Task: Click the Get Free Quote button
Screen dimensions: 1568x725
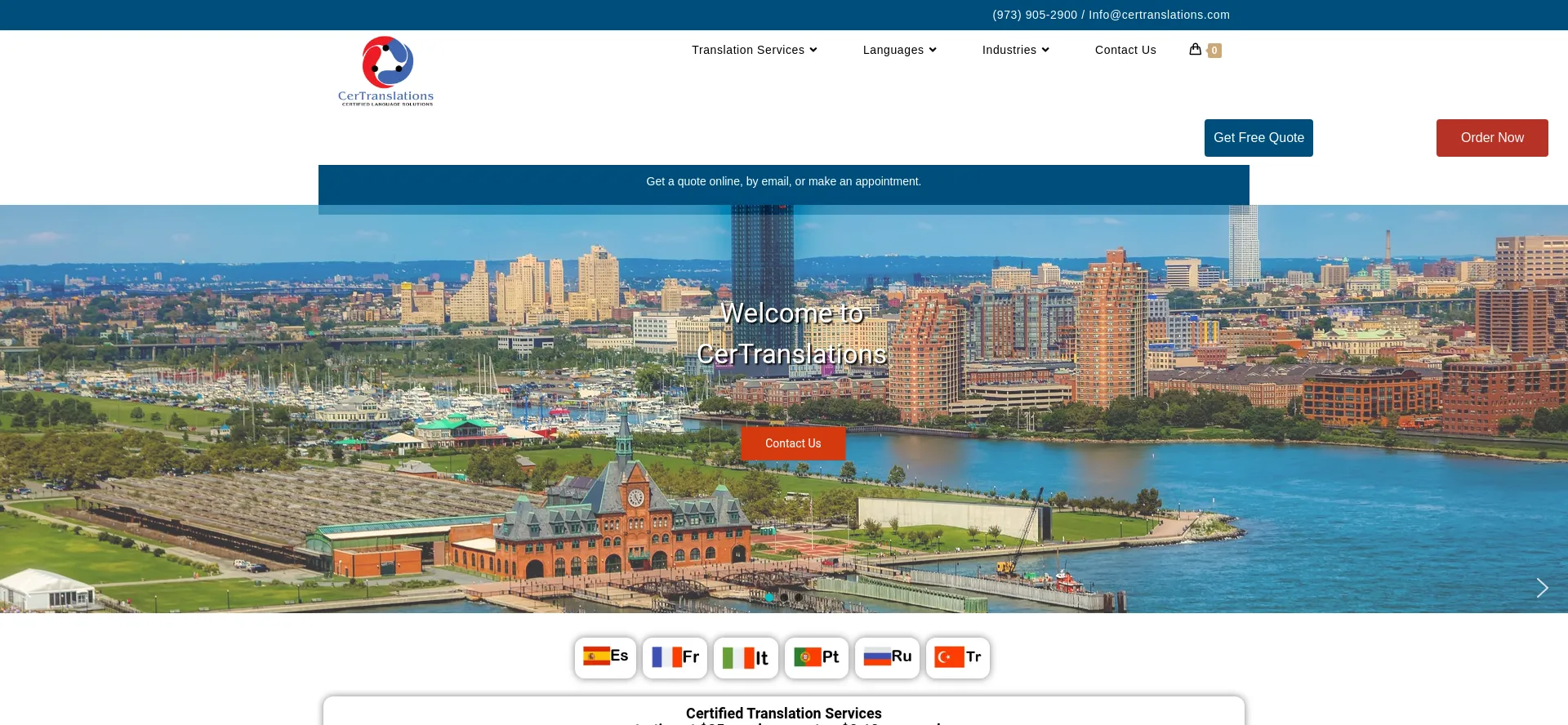Action: [x=1258, y=138]
